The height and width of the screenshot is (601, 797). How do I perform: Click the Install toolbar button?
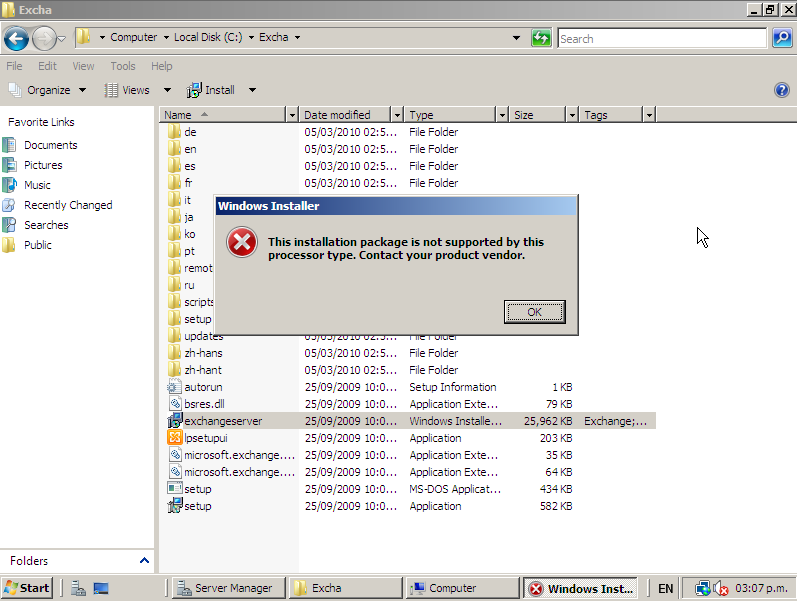point(210,90)
